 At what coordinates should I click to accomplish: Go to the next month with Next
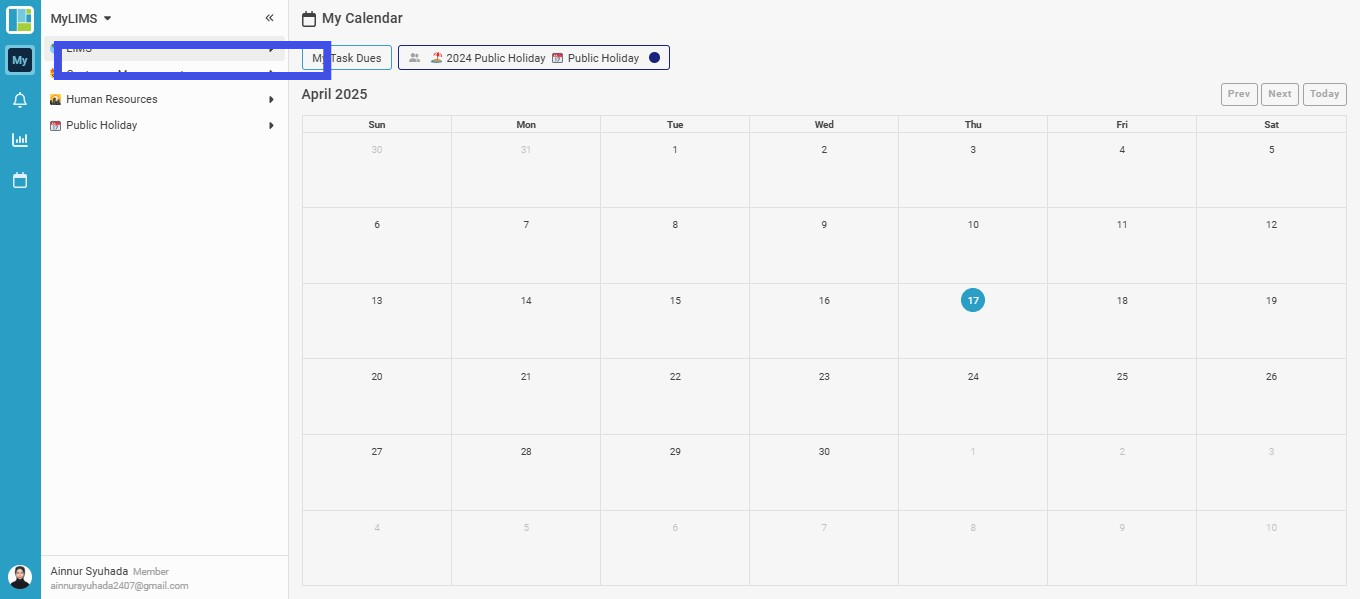click(x=1280, y=94)
